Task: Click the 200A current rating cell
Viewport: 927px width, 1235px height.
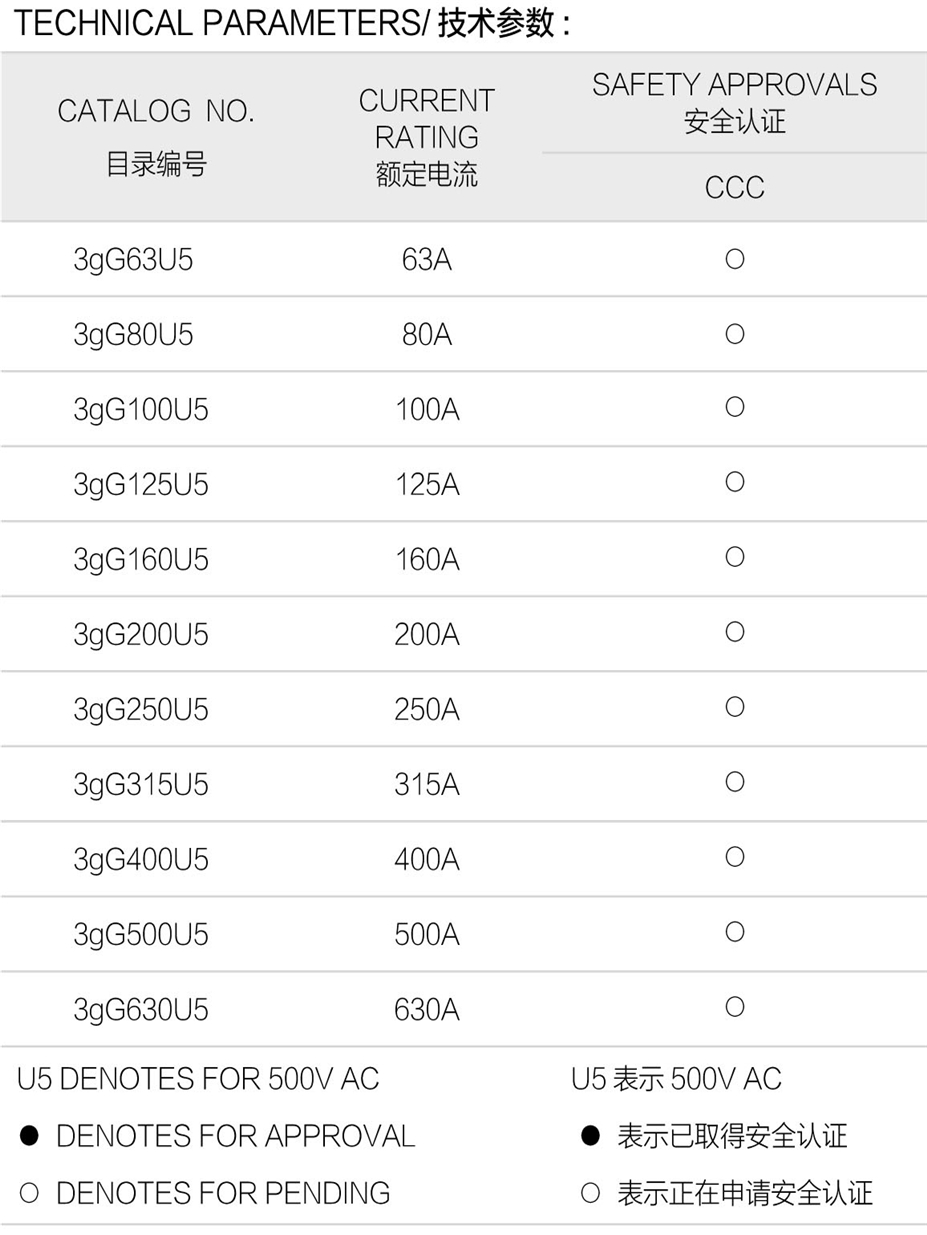Action: coord(427,634)
